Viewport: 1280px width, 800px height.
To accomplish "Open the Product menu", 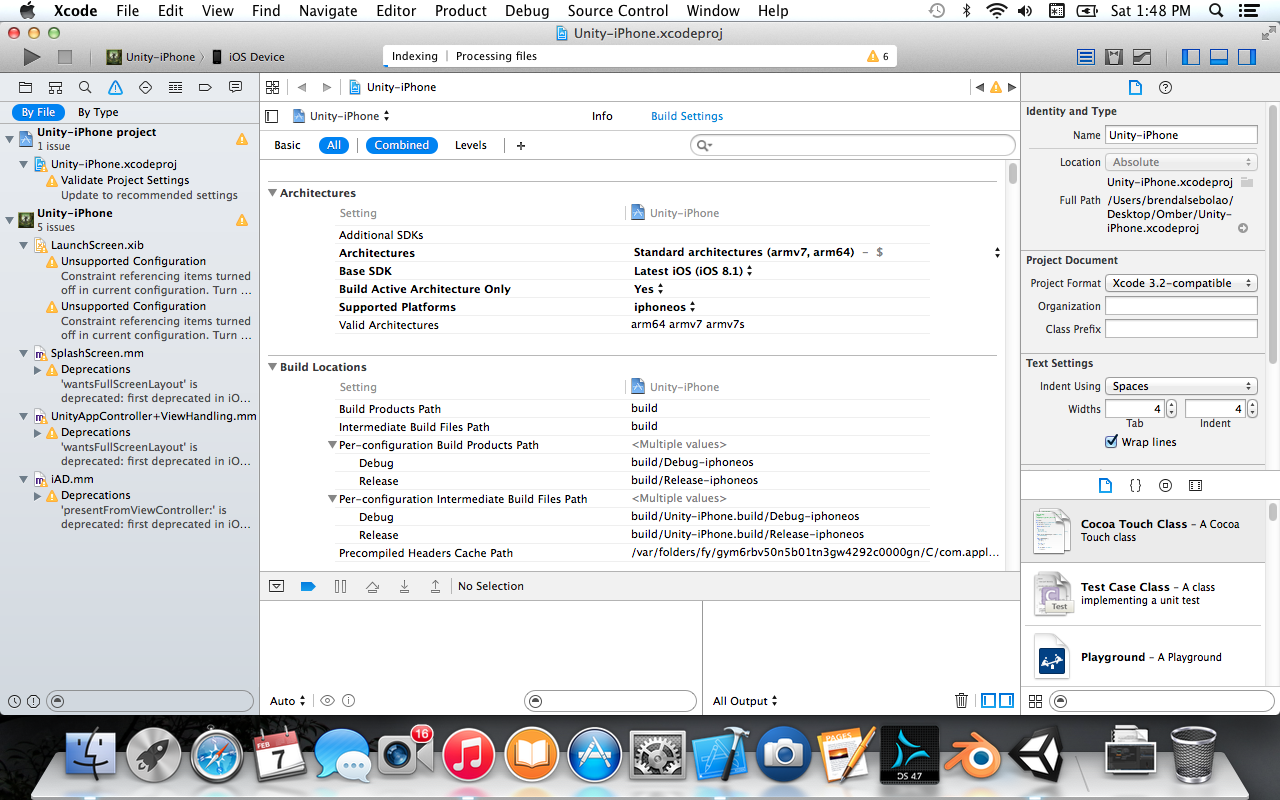I will 461,11.
